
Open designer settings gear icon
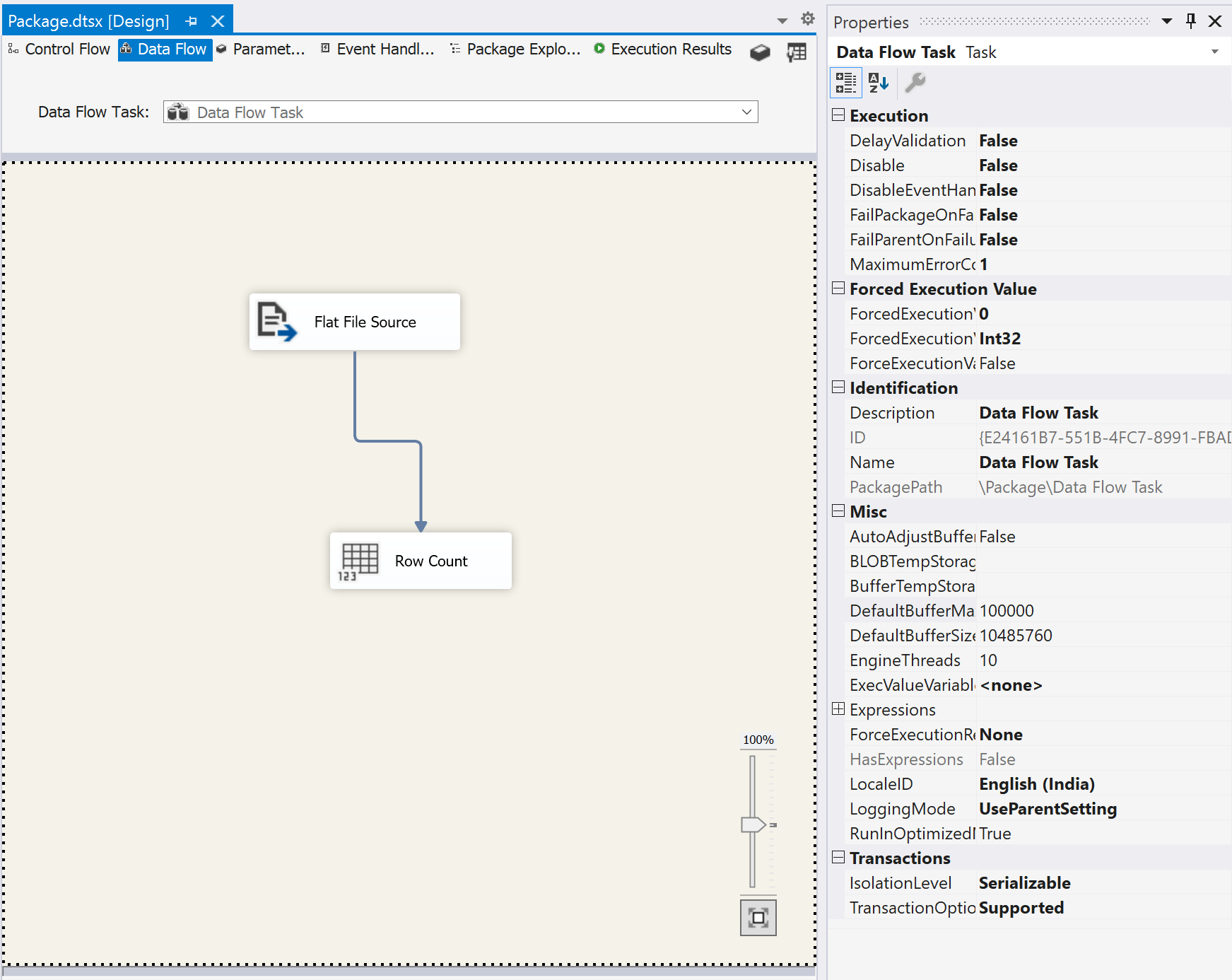[x=807, y=19]
